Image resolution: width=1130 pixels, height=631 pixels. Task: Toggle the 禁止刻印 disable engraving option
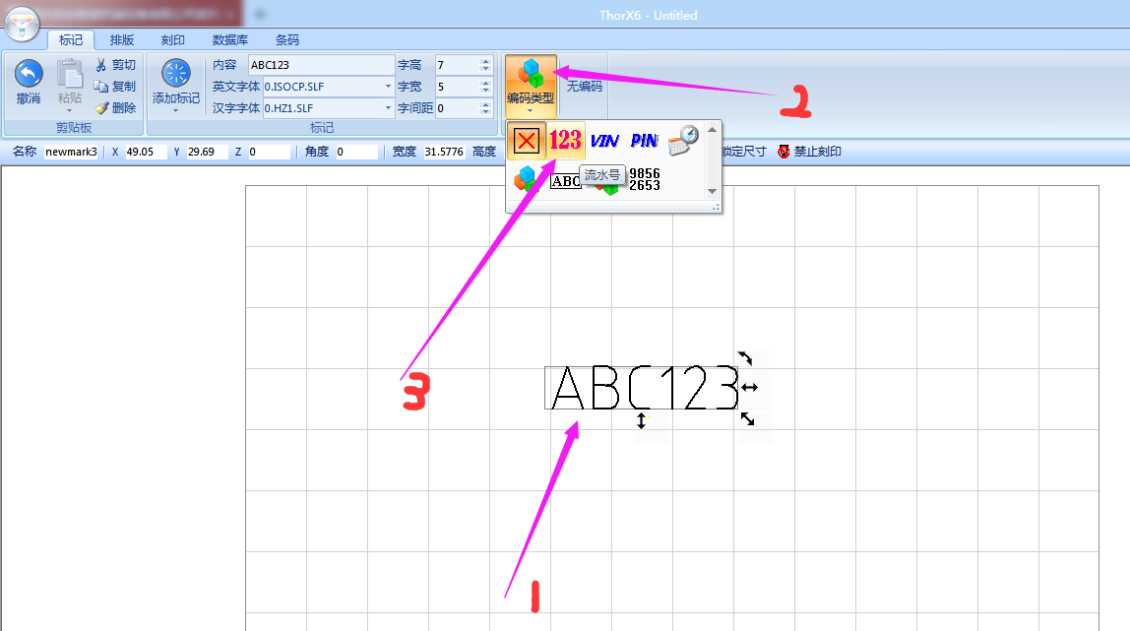[808, 152]
